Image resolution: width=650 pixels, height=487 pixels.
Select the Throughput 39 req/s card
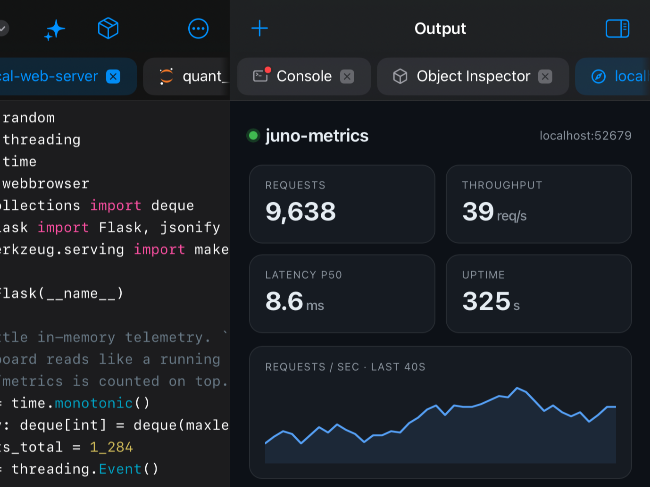538,204
